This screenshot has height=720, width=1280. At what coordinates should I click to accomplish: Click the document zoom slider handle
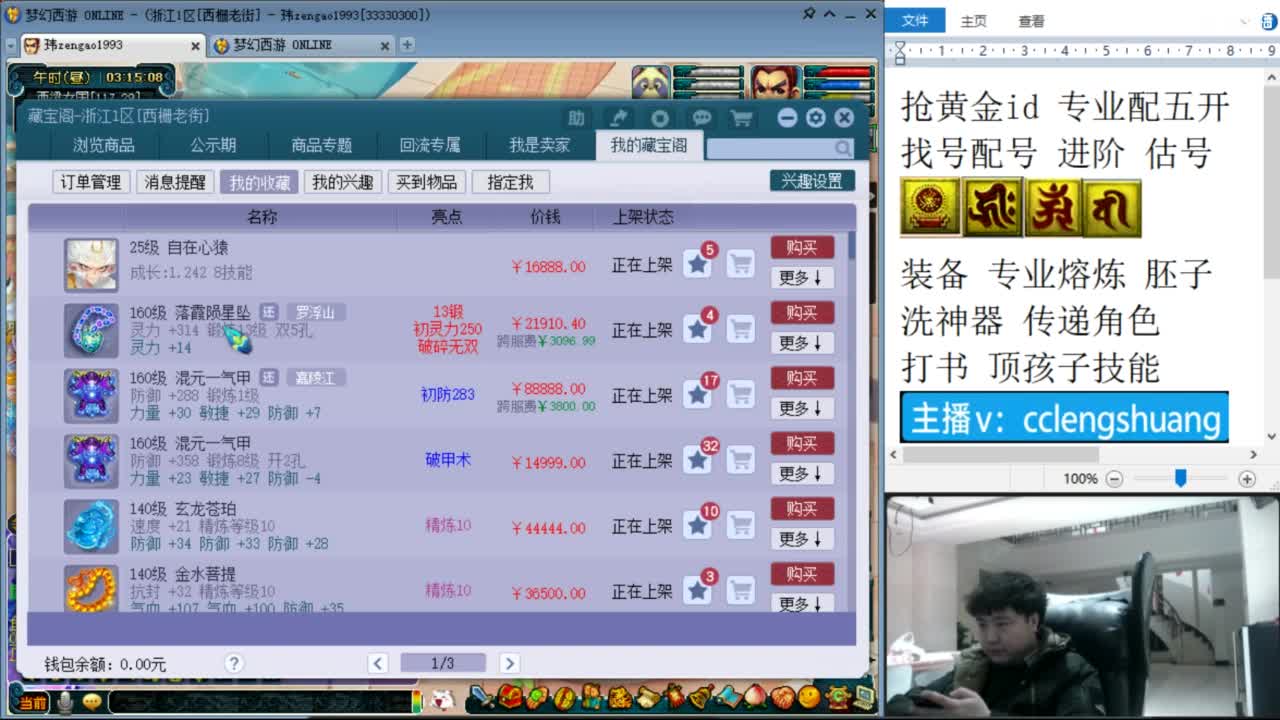(x=1180, y=479)
